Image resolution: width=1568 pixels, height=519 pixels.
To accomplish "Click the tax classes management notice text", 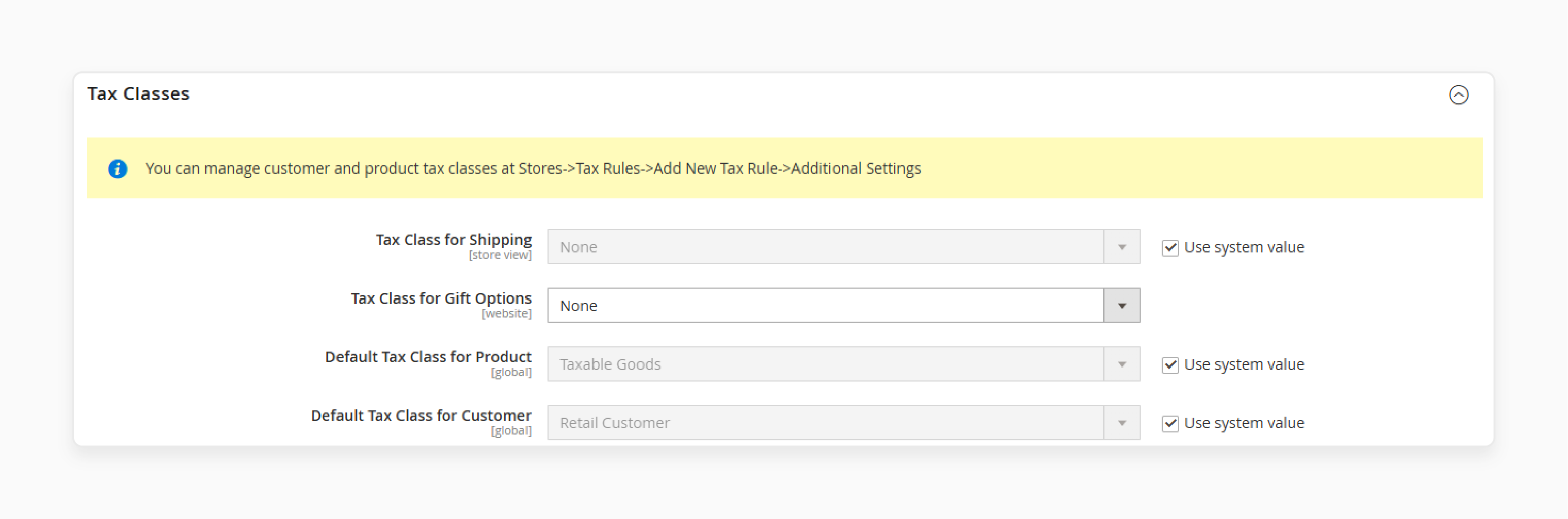I will (x=533, y=168).
